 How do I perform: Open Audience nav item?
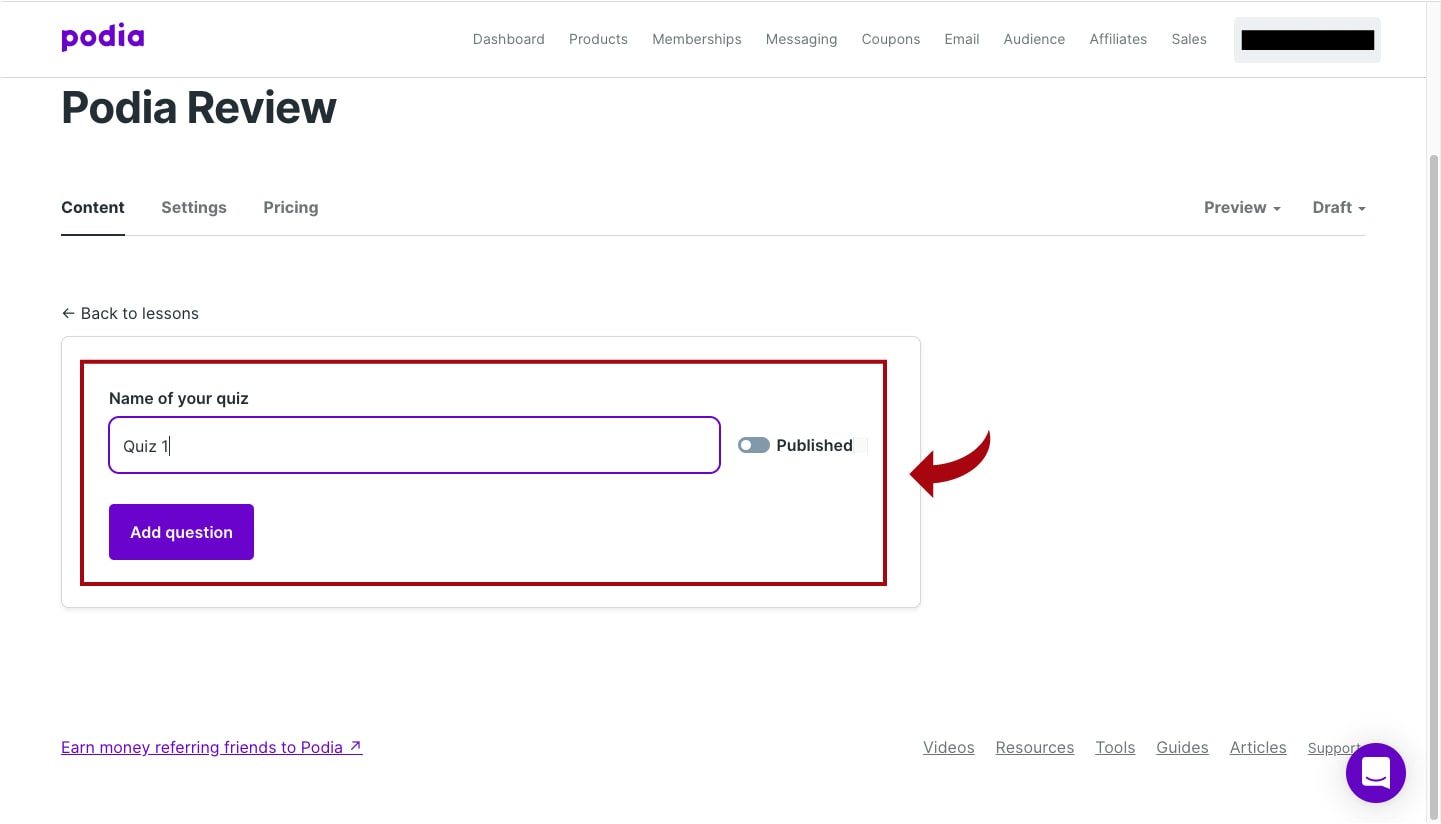pos(1034,39)
